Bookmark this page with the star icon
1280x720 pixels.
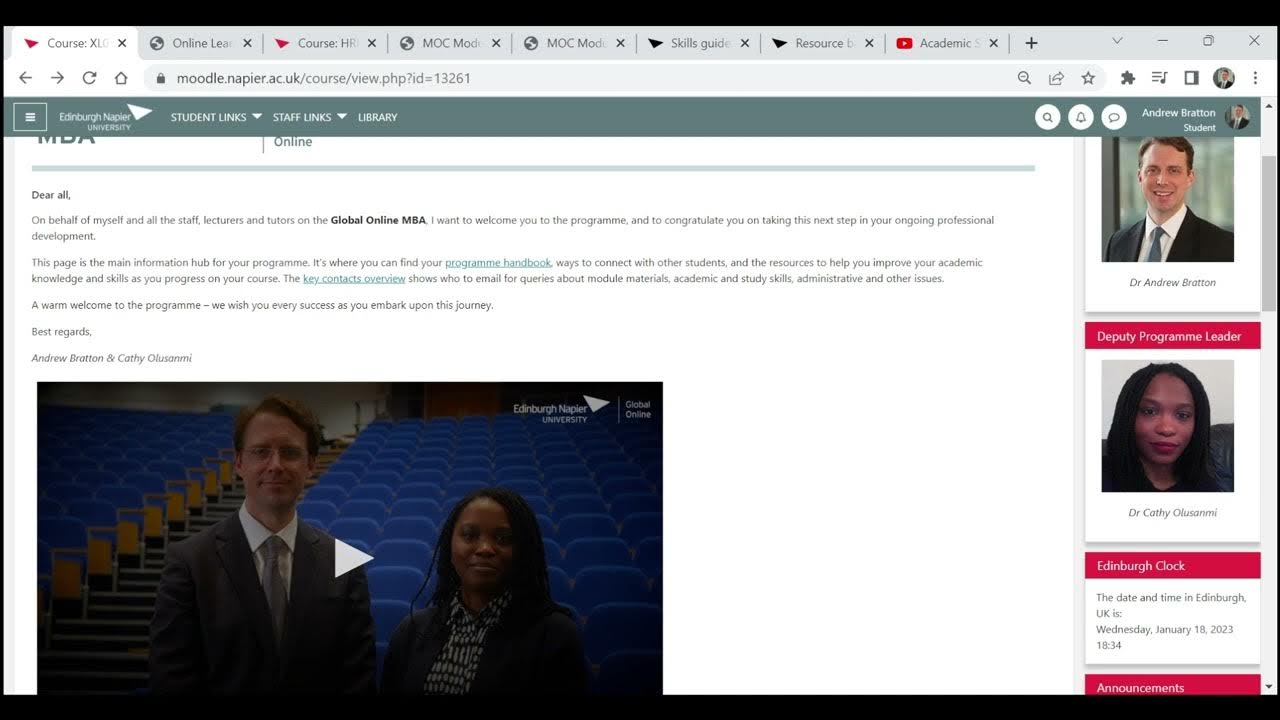[x=1088, y=78]
